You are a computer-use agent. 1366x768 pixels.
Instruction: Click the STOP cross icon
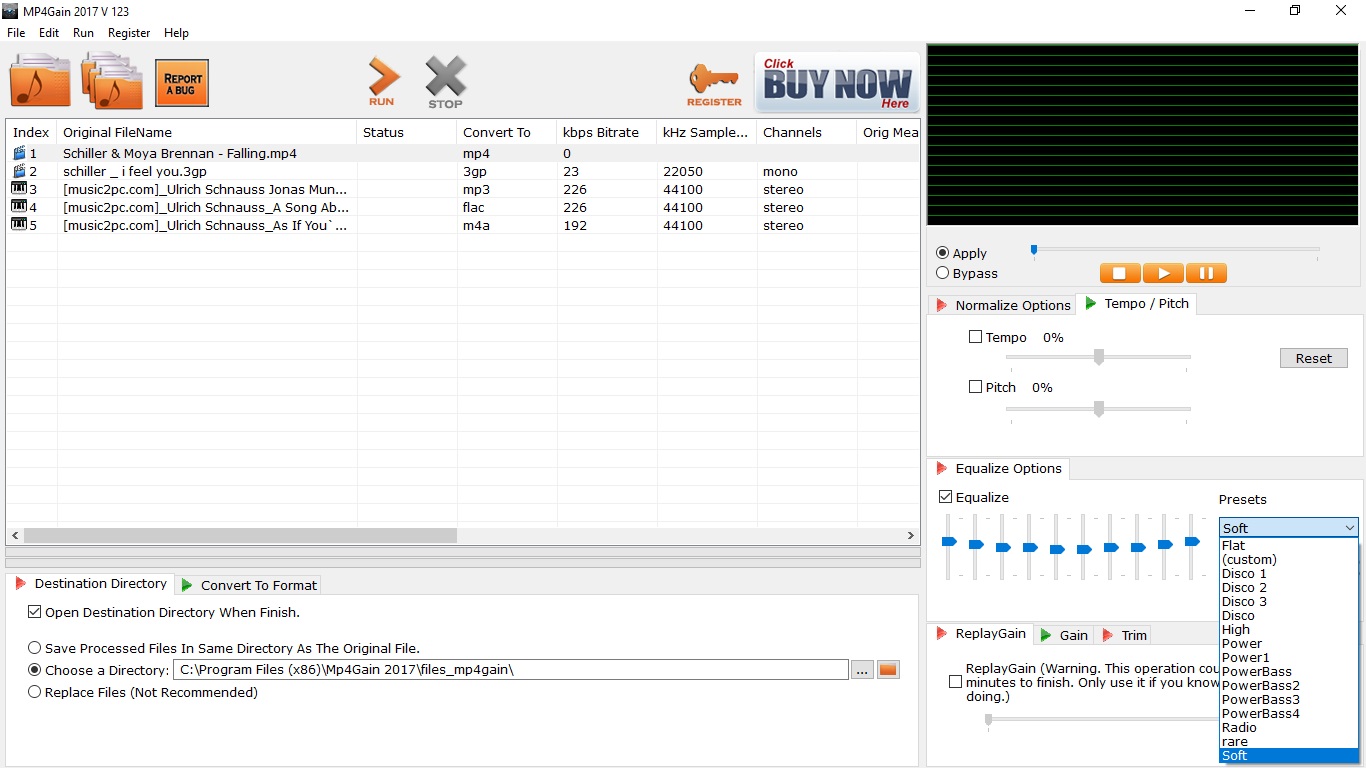[x=445, y=82]
